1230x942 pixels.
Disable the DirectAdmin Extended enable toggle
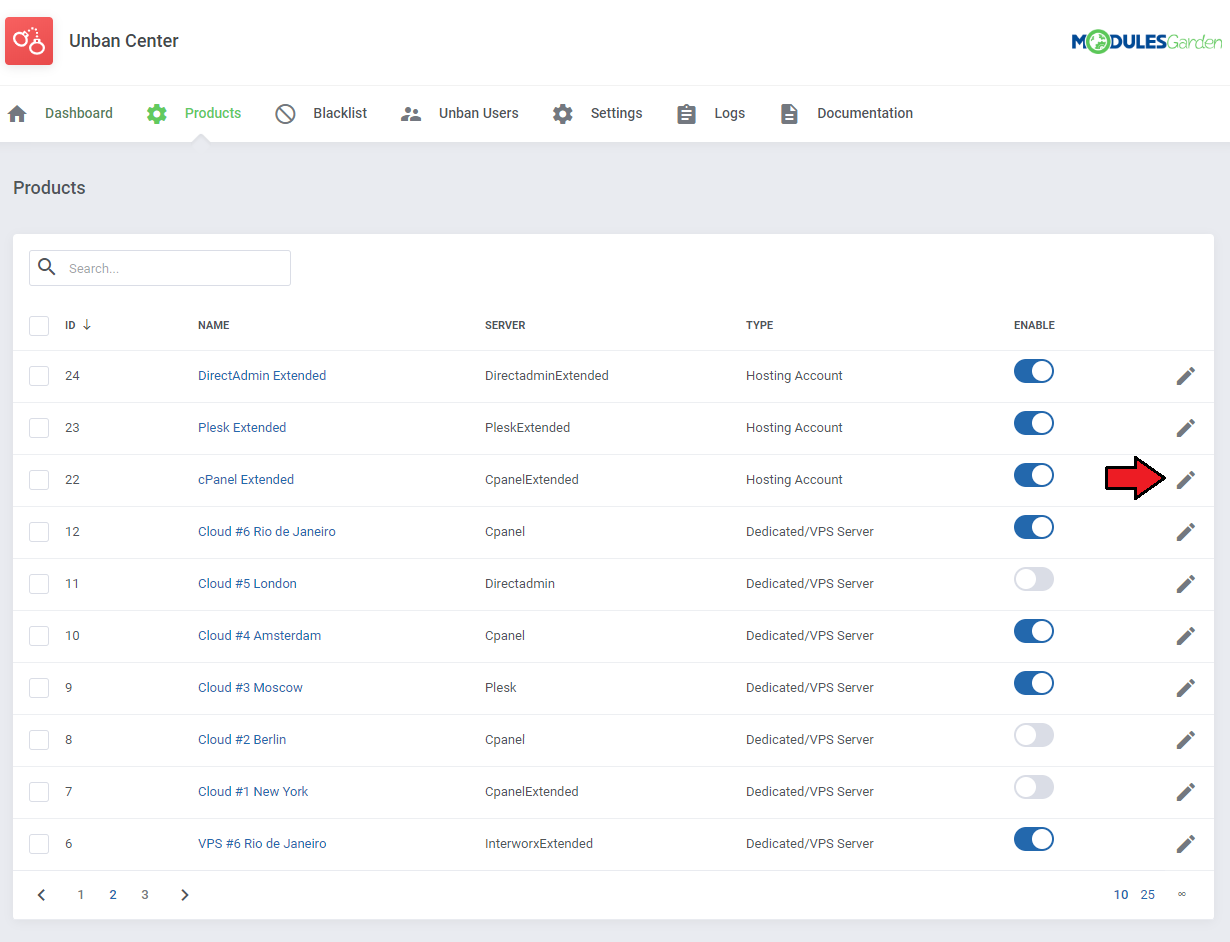(x=1034, y=372)
